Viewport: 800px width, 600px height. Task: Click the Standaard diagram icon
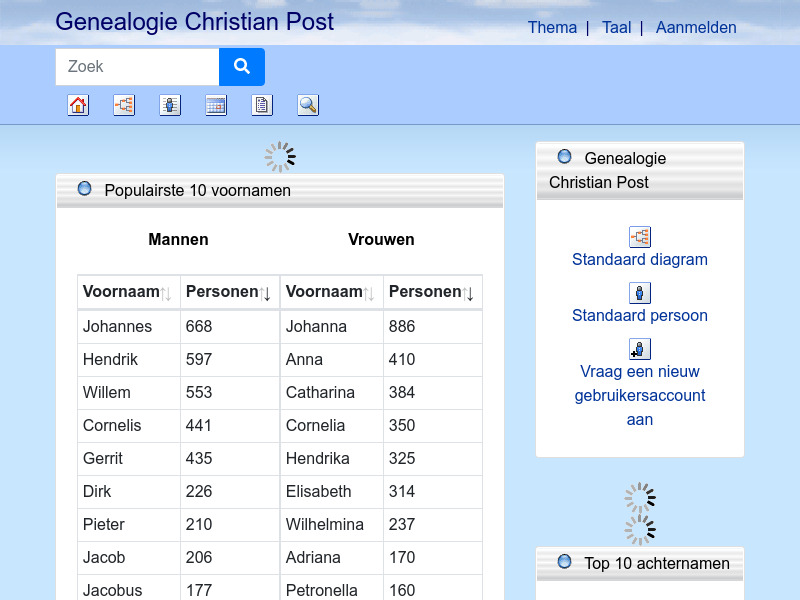coord(640,236)
